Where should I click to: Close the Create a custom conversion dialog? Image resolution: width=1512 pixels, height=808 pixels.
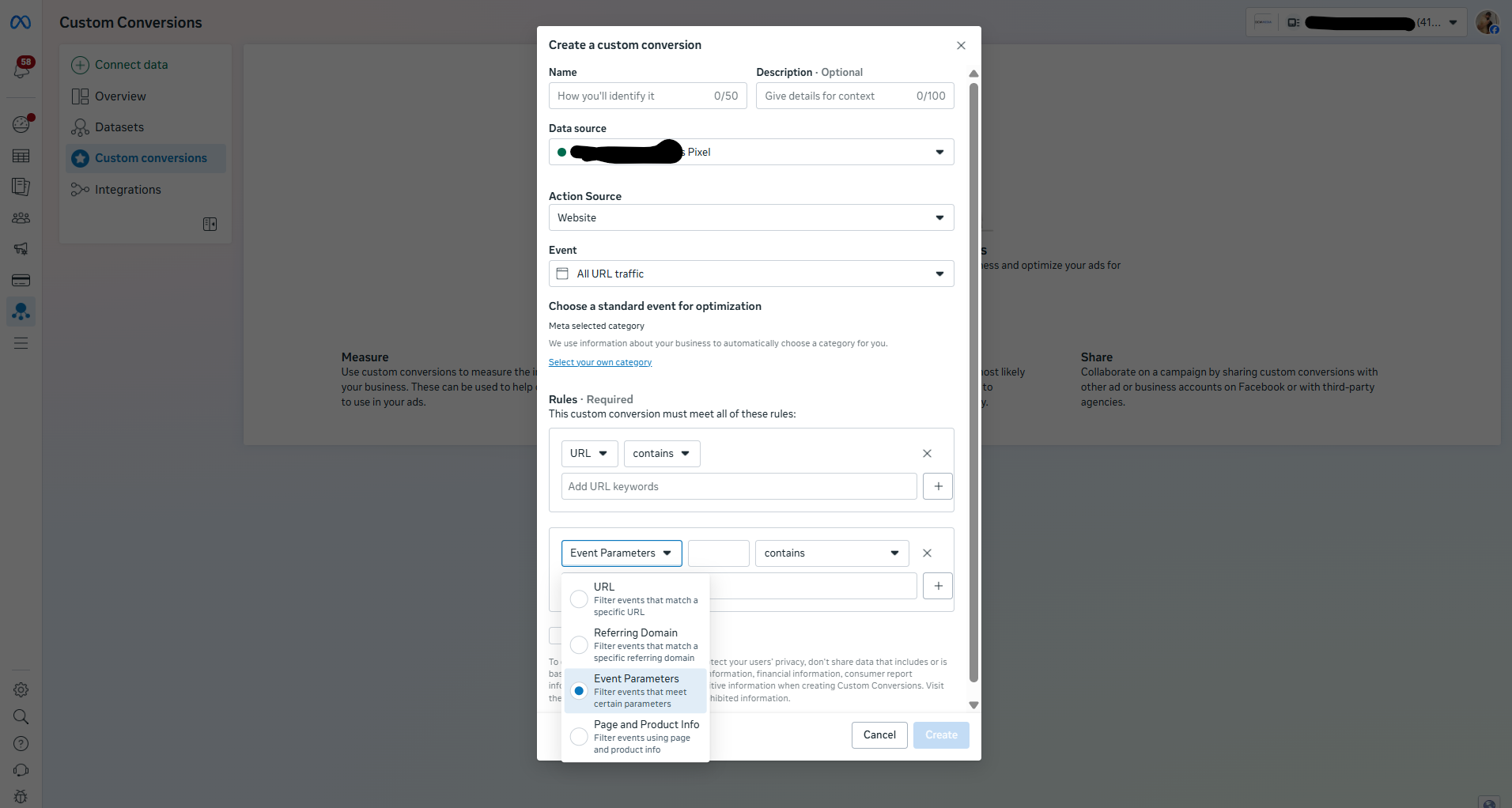coord(961,45)
